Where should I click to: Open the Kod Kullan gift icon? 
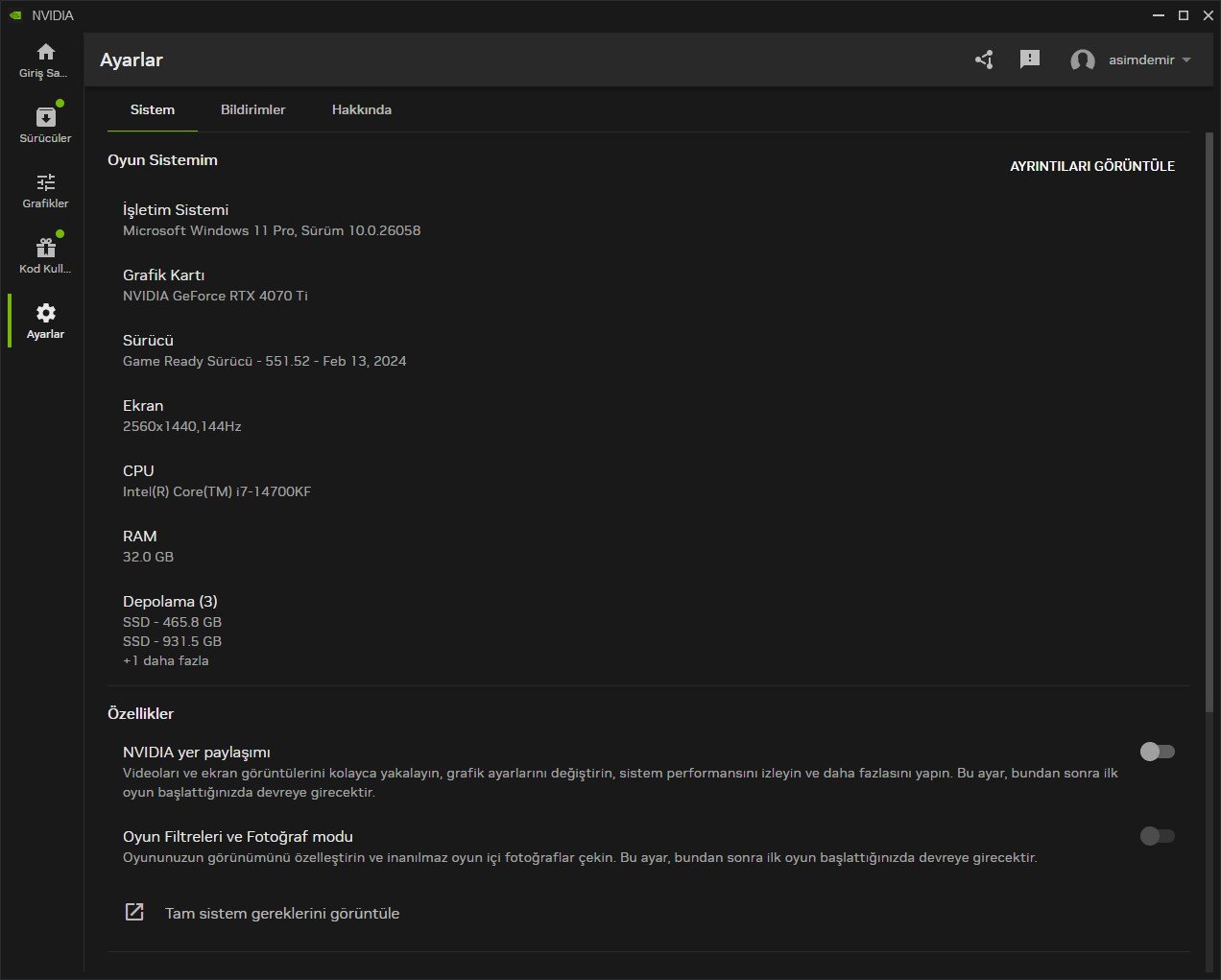(45, 248)
